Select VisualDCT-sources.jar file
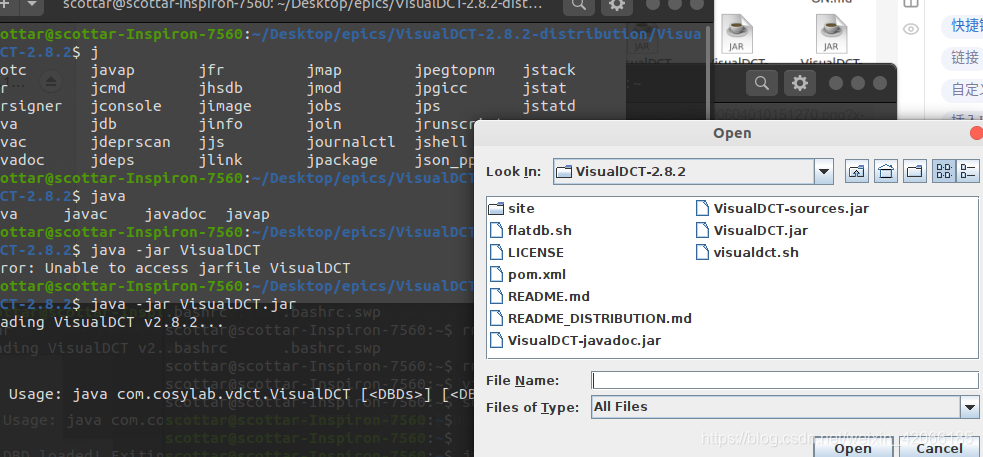 [783, 208]
